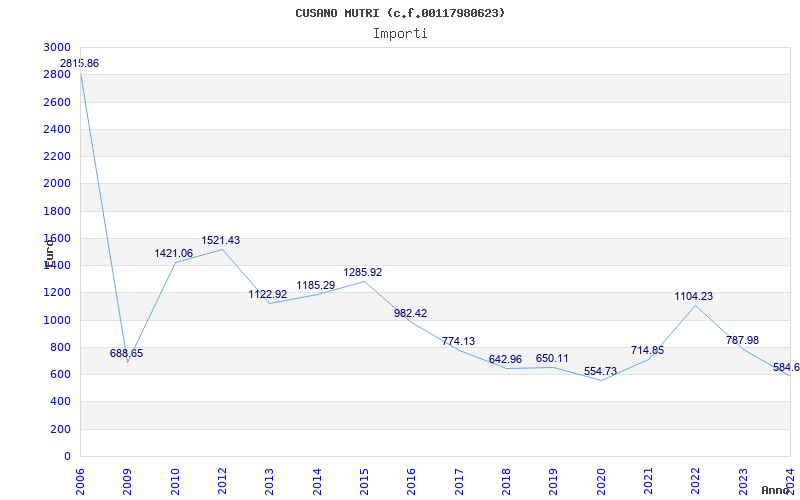Image resolution: width=800 pixels, height=500 pixels.
Task: Click the x-axis year 2014
Action: pyautogui.click(x=317, y=482)
